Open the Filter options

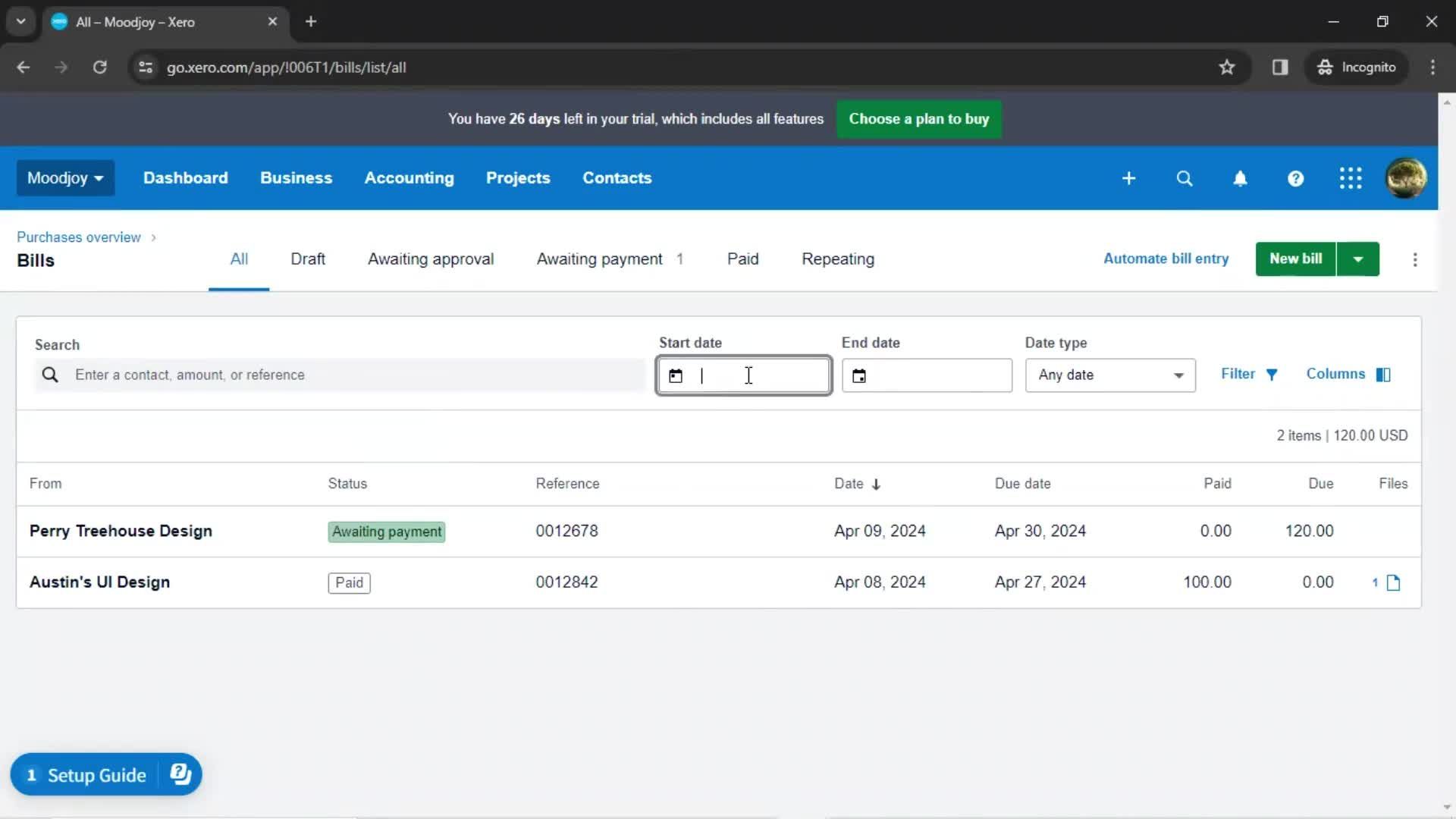point(1250,374)
